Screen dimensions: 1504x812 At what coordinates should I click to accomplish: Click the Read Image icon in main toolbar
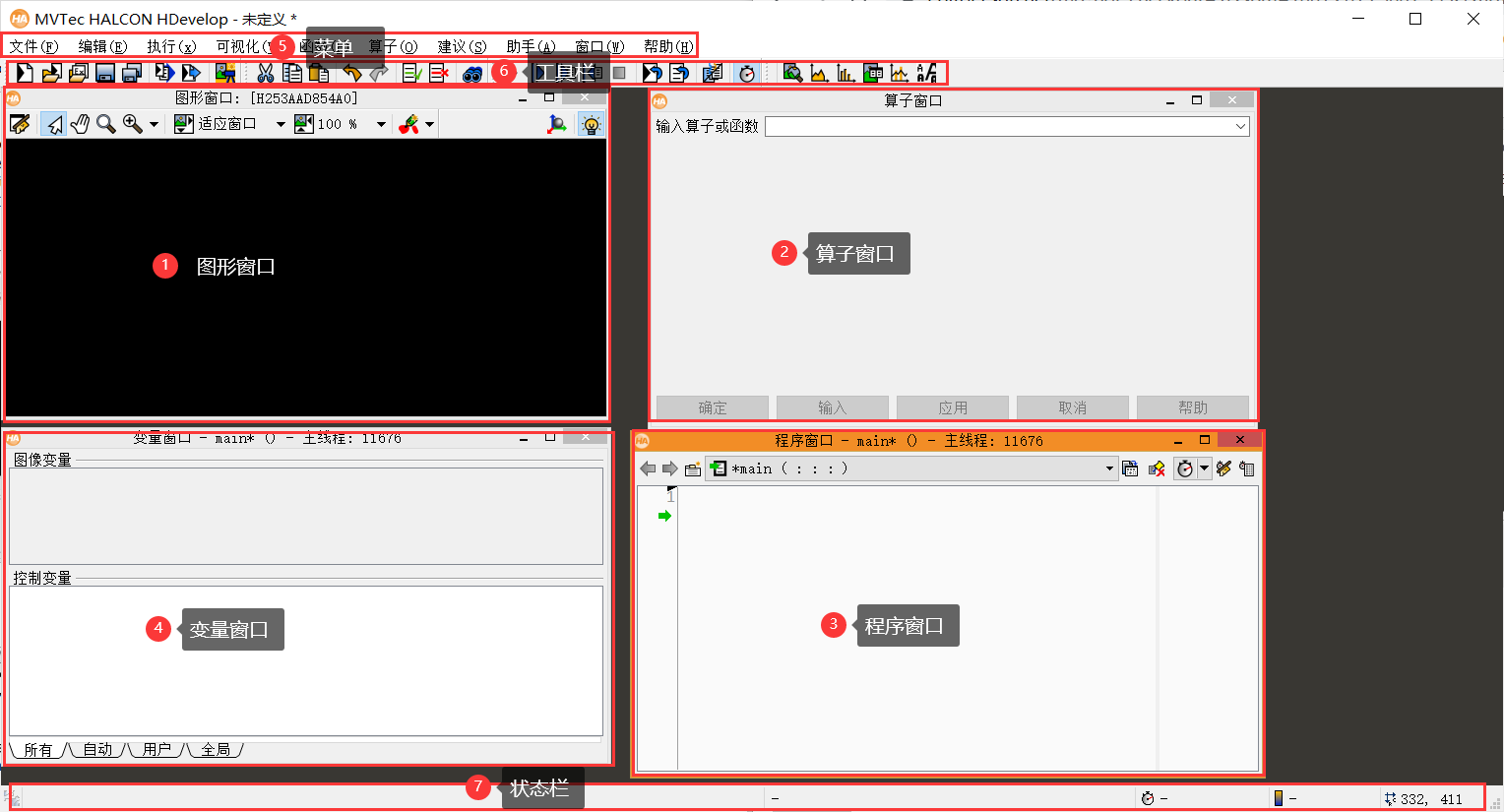(225, 73)
